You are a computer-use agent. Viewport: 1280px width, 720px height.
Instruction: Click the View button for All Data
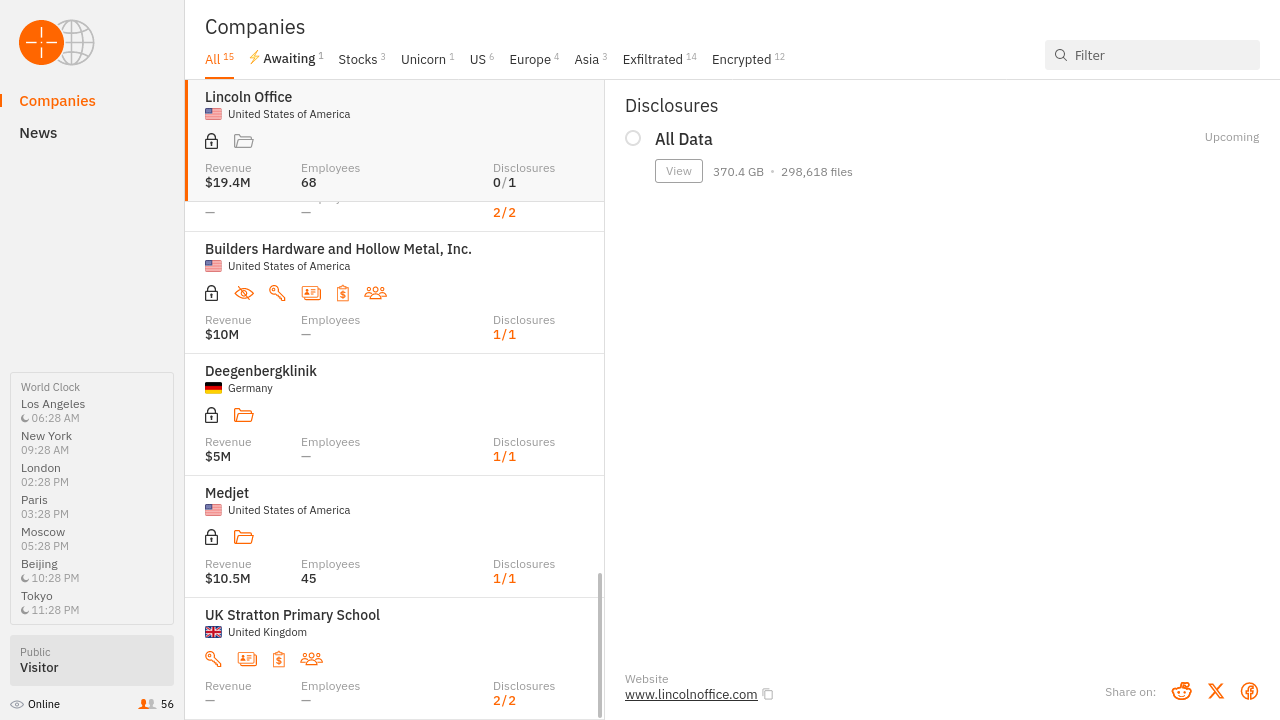(x=679, y=171)
